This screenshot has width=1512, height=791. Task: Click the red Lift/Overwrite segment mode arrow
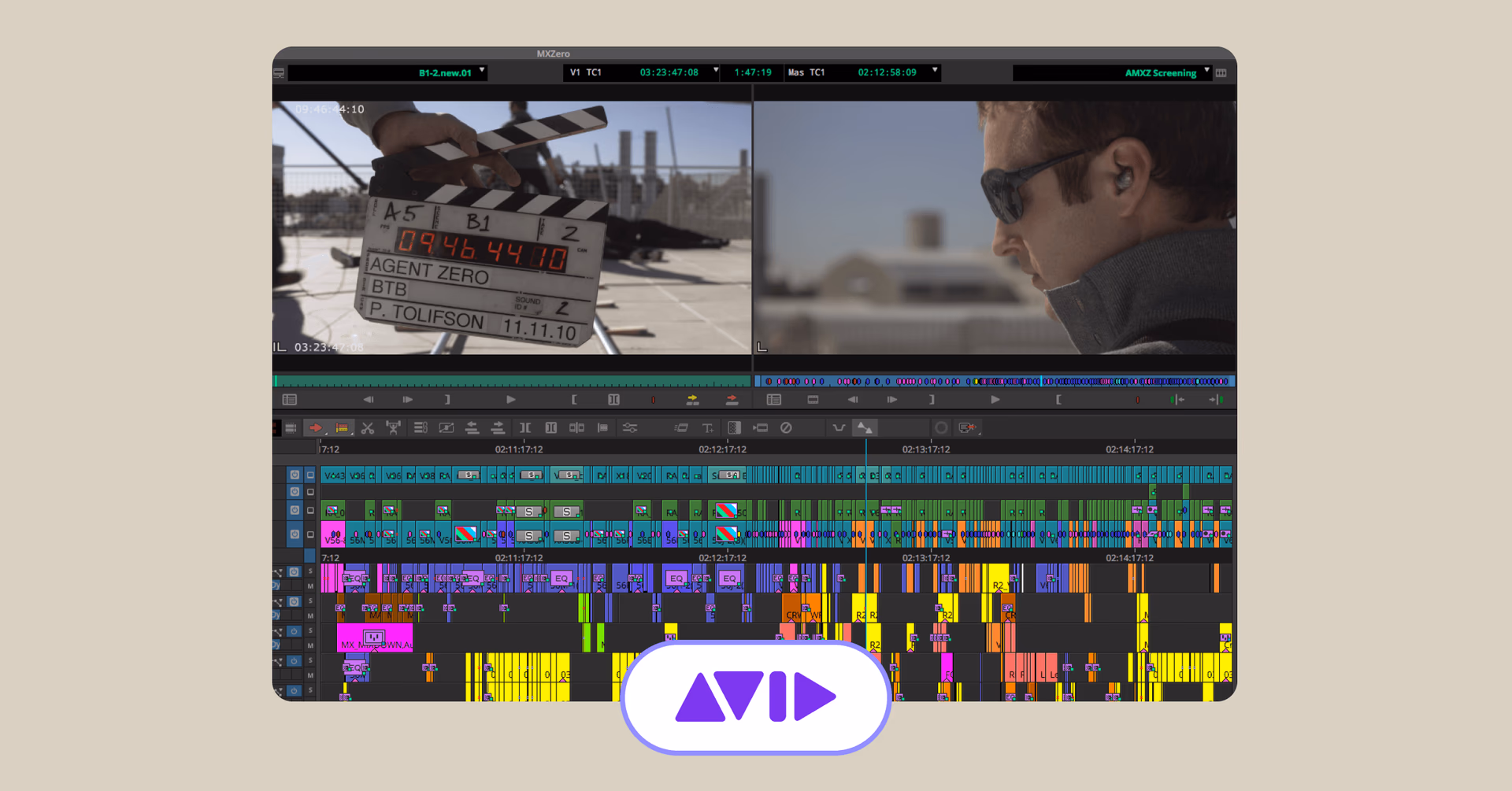[315, 428]
